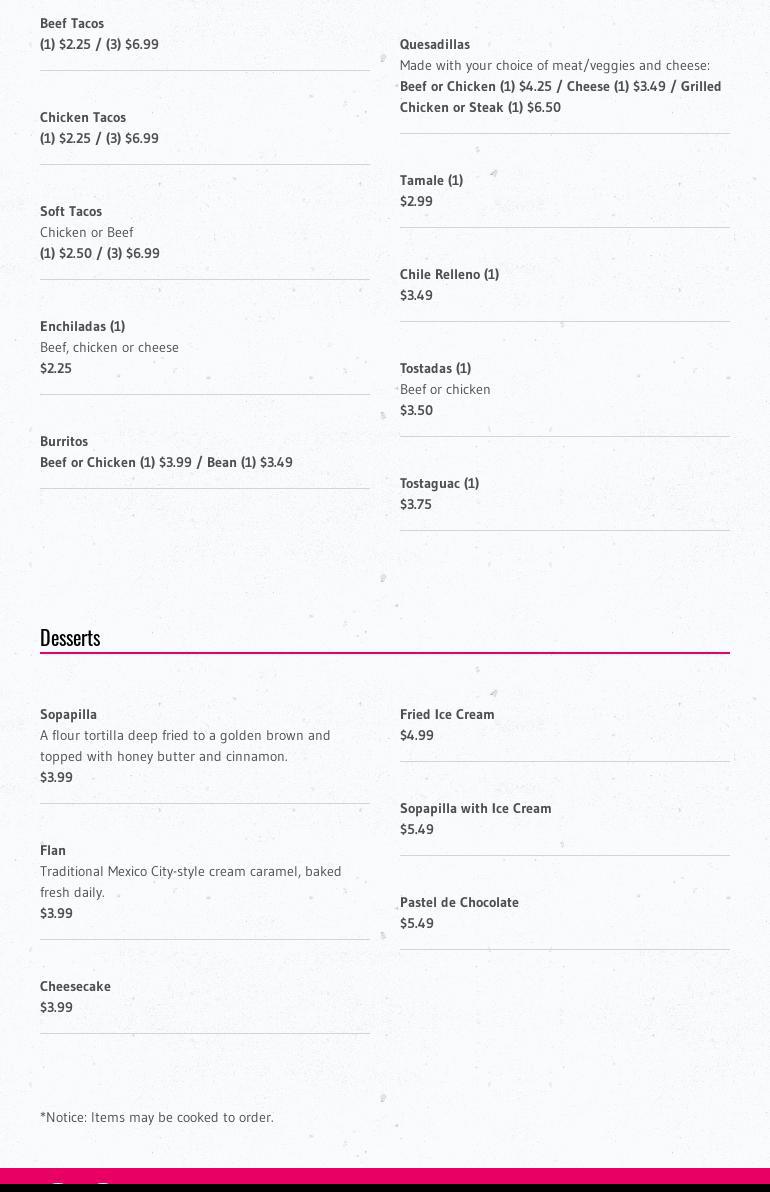Click the Flan dessert title

point(53,850)
